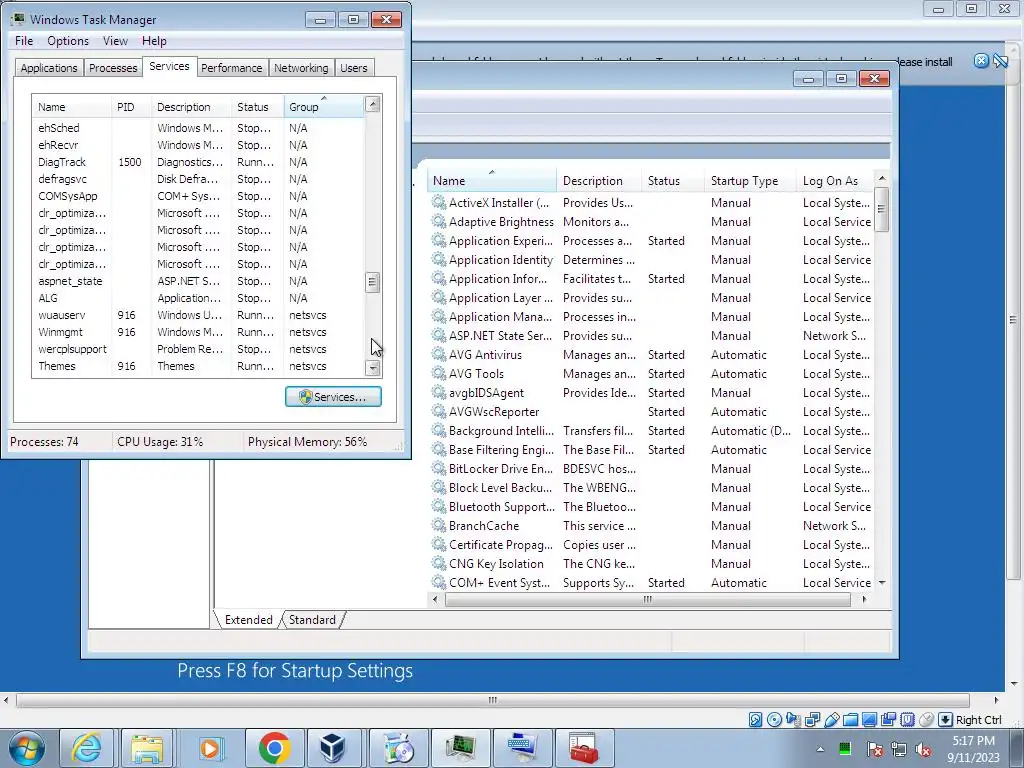Select the Standard tab in Services window
The width and height of the screenshot is (1024, 768).
tap(312, 620)
